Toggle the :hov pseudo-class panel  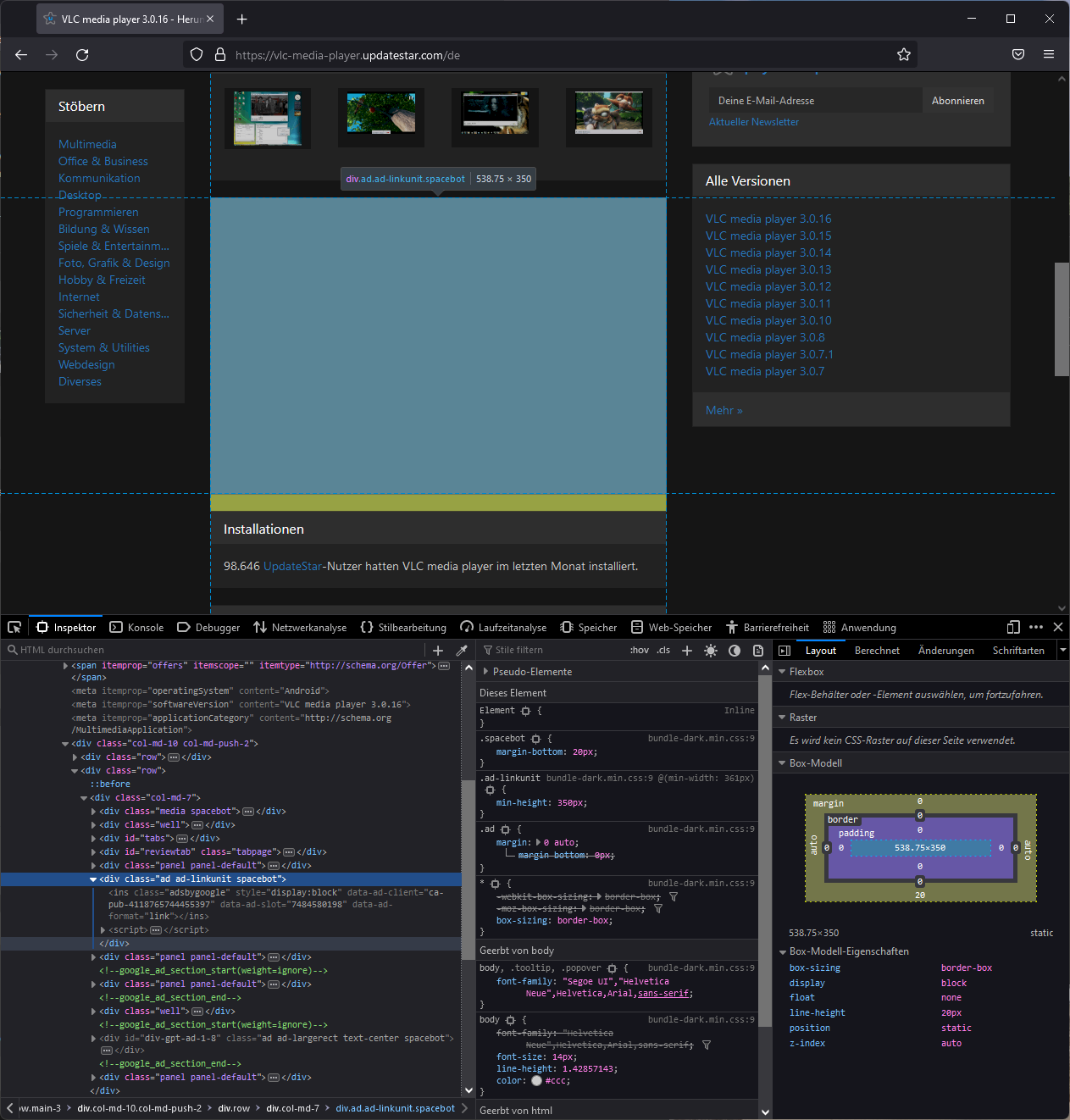tap(640, 651)
